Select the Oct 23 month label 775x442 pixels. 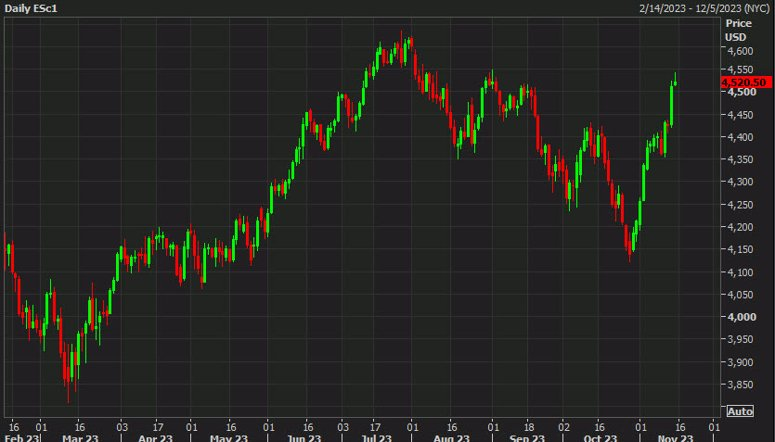(601, 438)
